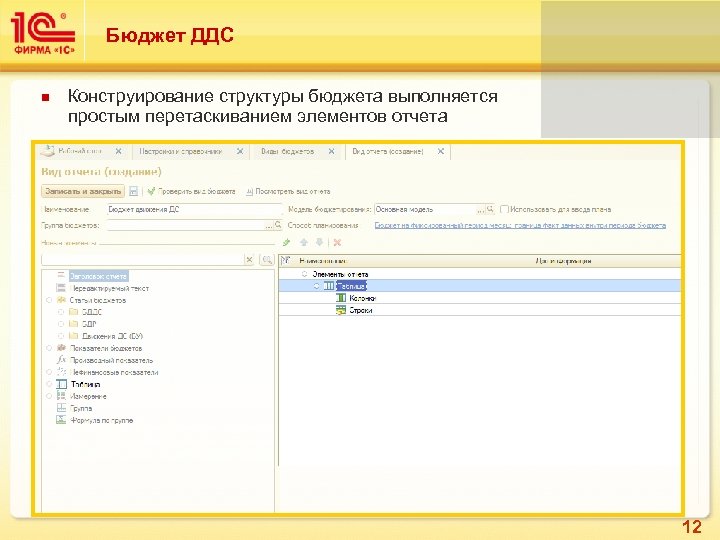Select Нередактируемый текст element icon

(x=61, y=288)
